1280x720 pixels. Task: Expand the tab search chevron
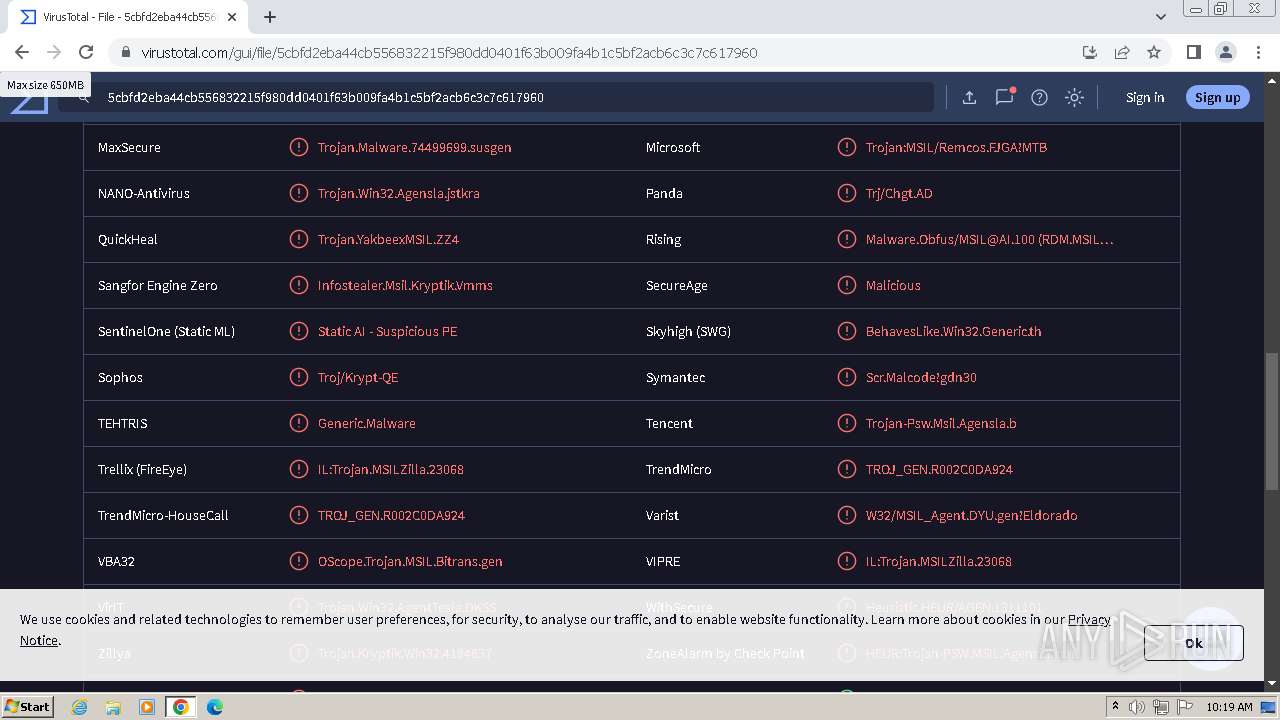tap(1161, 17)
